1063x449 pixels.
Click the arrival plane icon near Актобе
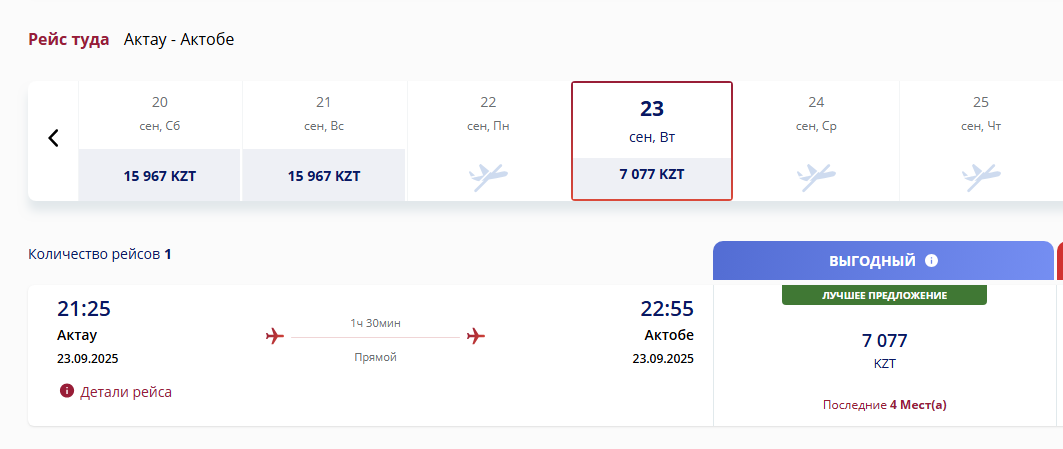[x=476, y=336]
